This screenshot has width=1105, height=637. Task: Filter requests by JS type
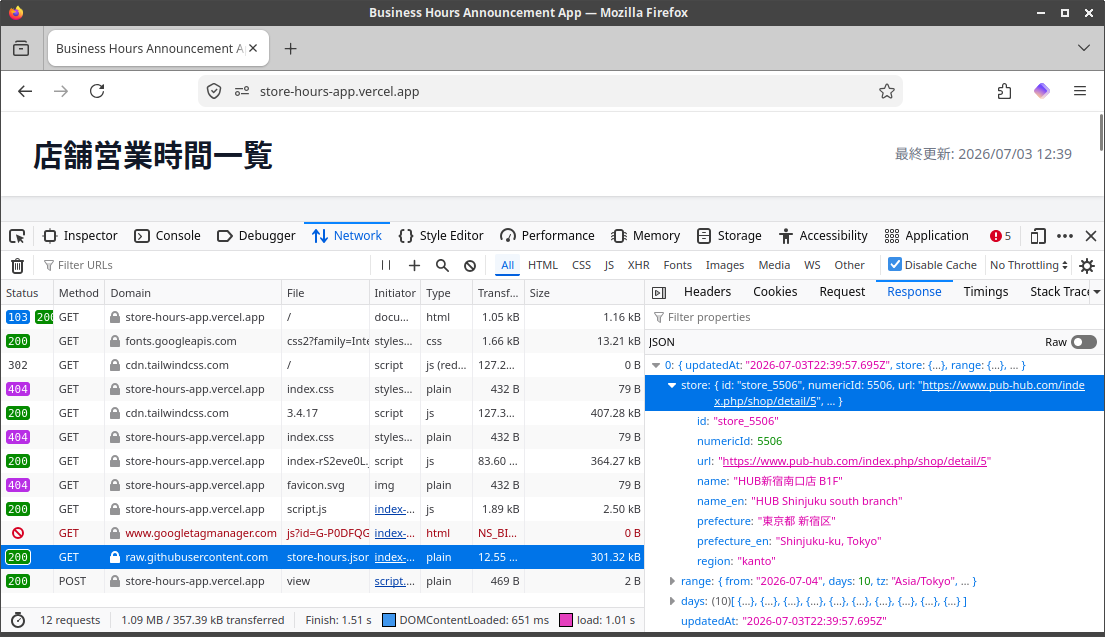(x=609, y=266)
